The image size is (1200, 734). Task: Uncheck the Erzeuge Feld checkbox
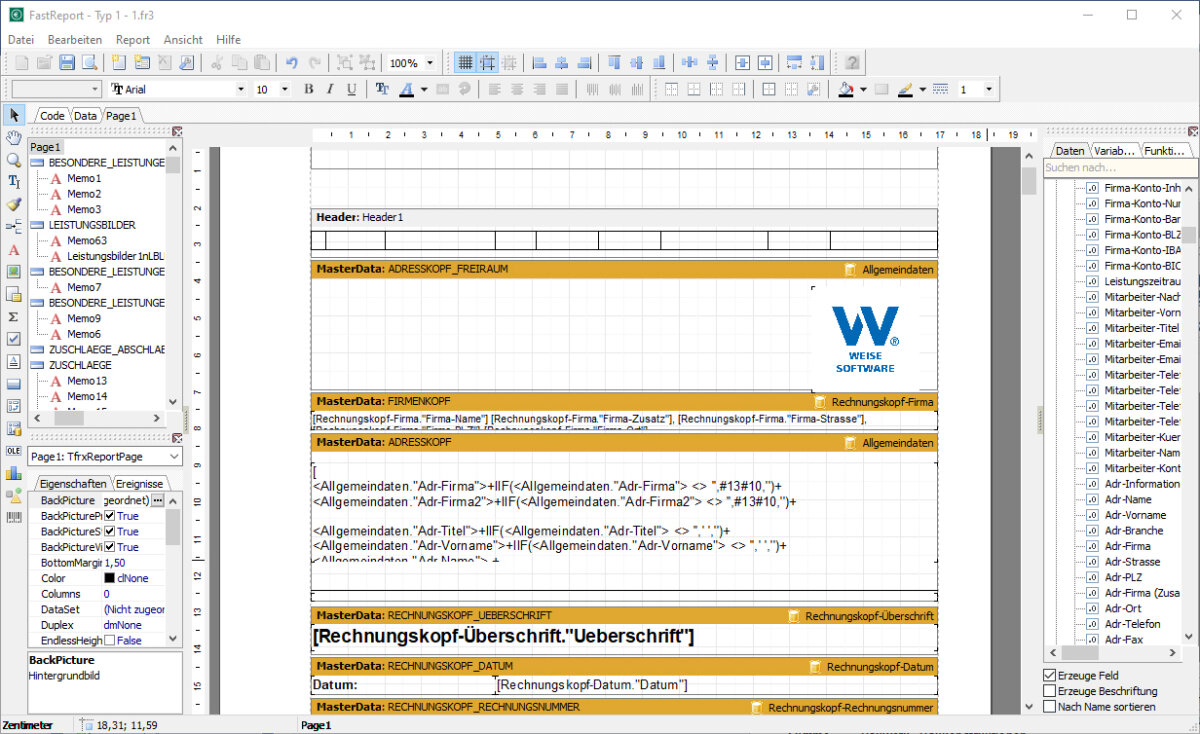coord(1049,676)
